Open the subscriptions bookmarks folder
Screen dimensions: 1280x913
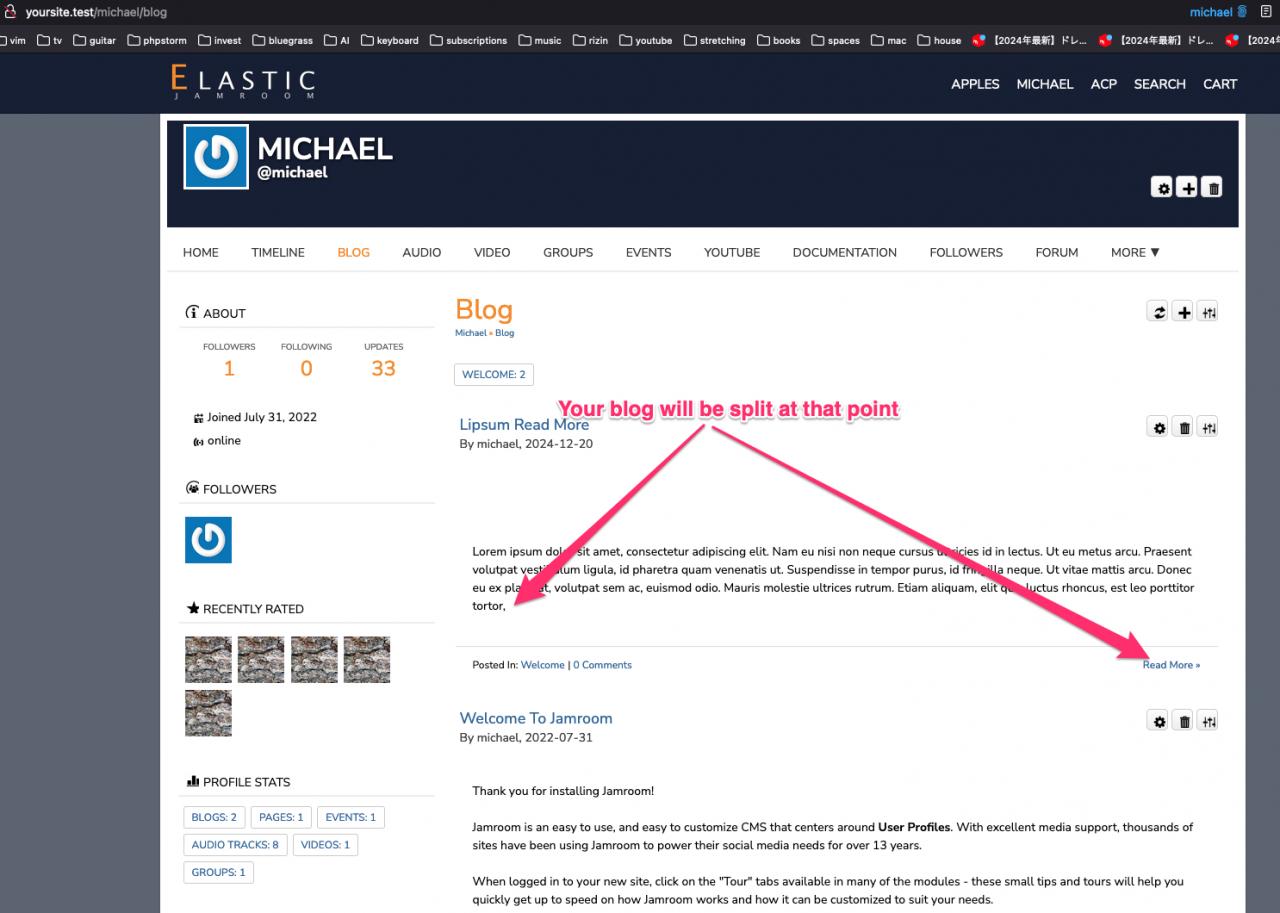coord(468,40)
